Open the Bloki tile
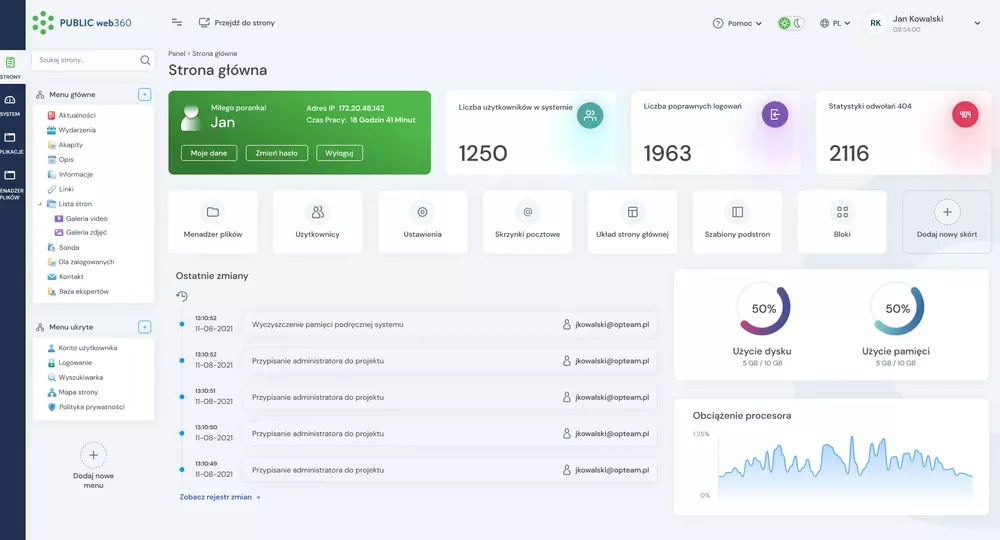 [x=842, y=222]
